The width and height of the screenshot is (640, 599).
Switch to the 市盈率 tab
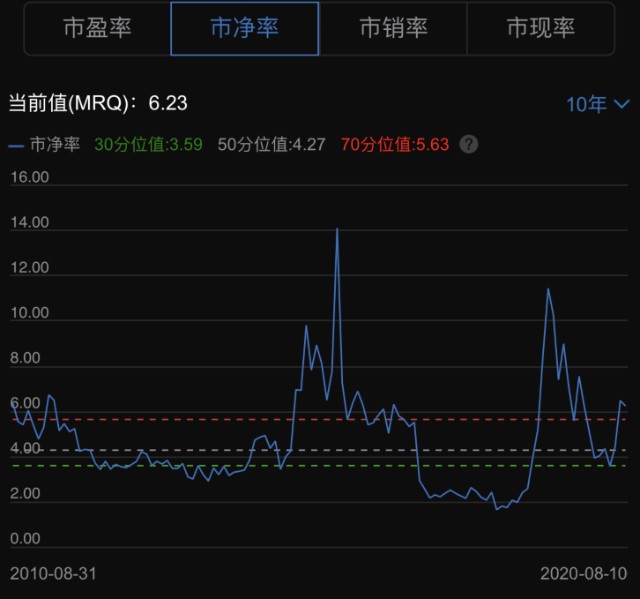[x=97, y=29]
